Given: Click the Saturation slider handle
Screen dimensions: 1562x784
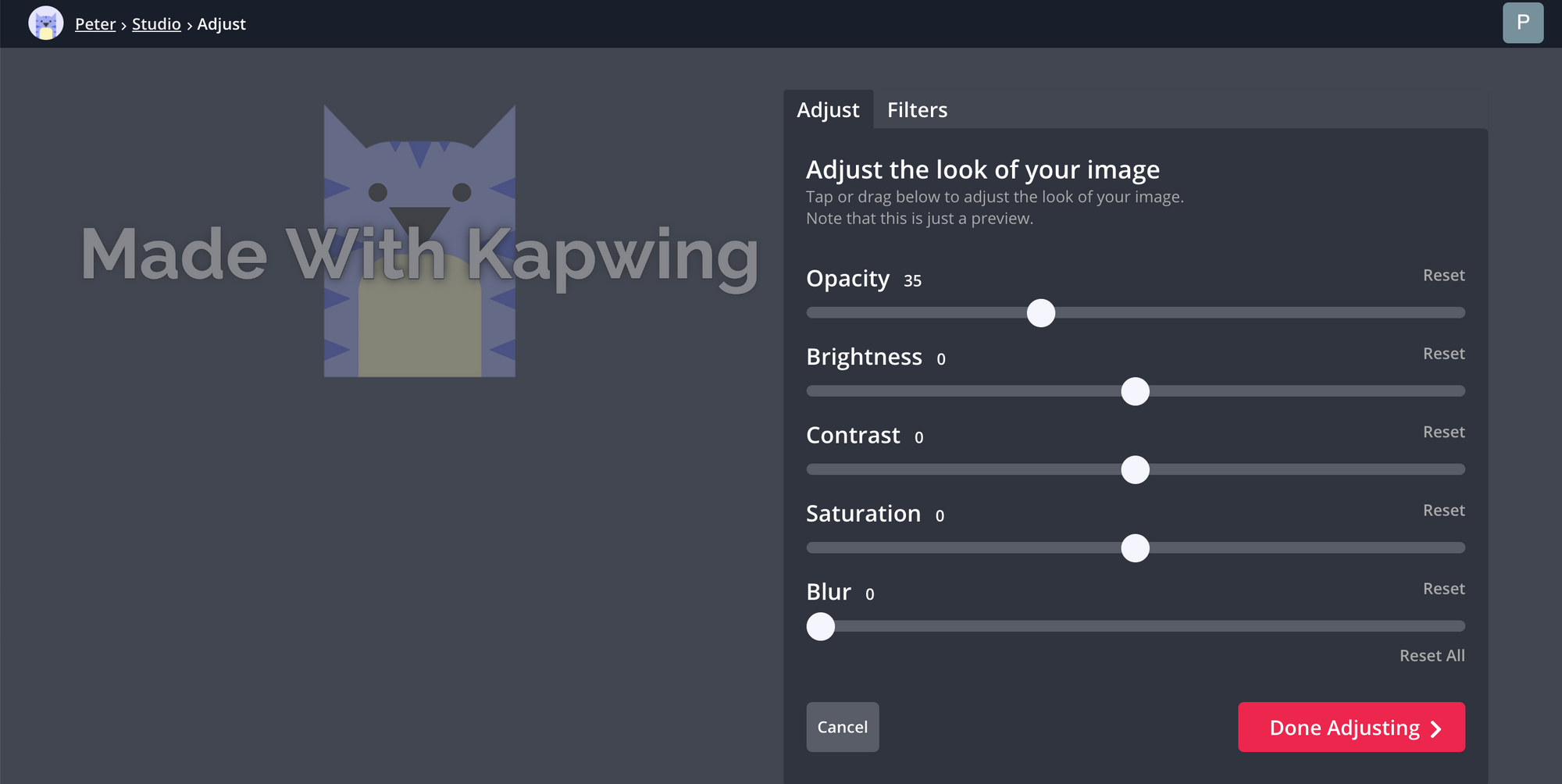Looking at the screenshot, I should click(x=1135, y=548).
